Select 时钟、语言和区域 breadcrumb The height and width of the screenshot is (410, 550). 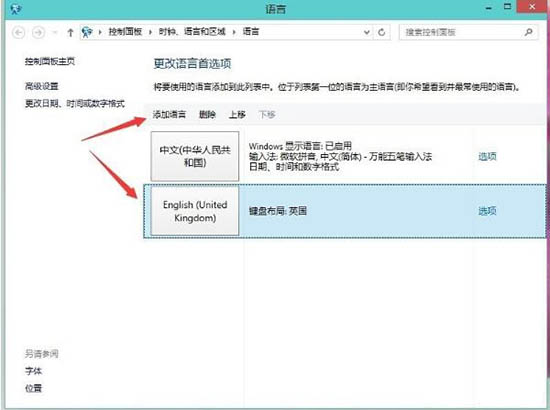point(192,32)
